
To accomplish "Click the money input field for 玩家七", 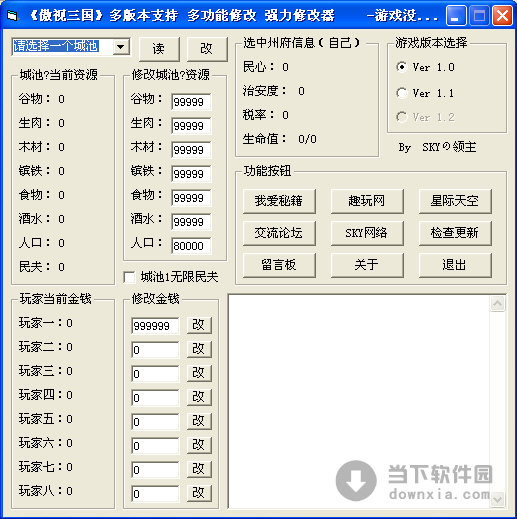I will [155, 470].
